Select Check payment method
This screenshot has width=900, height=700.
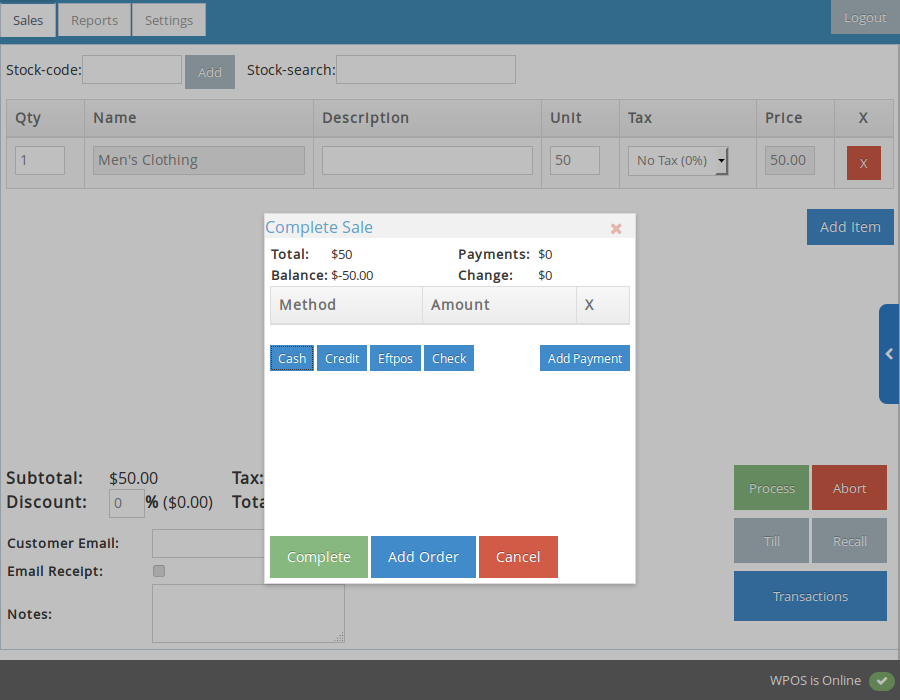(449, 358)
